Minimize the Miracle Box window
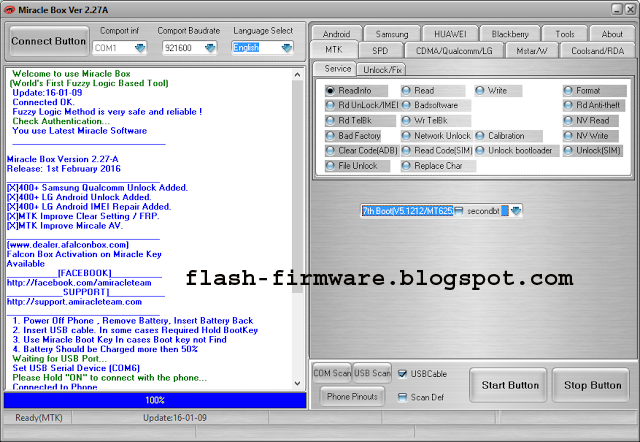 [617, 10]
